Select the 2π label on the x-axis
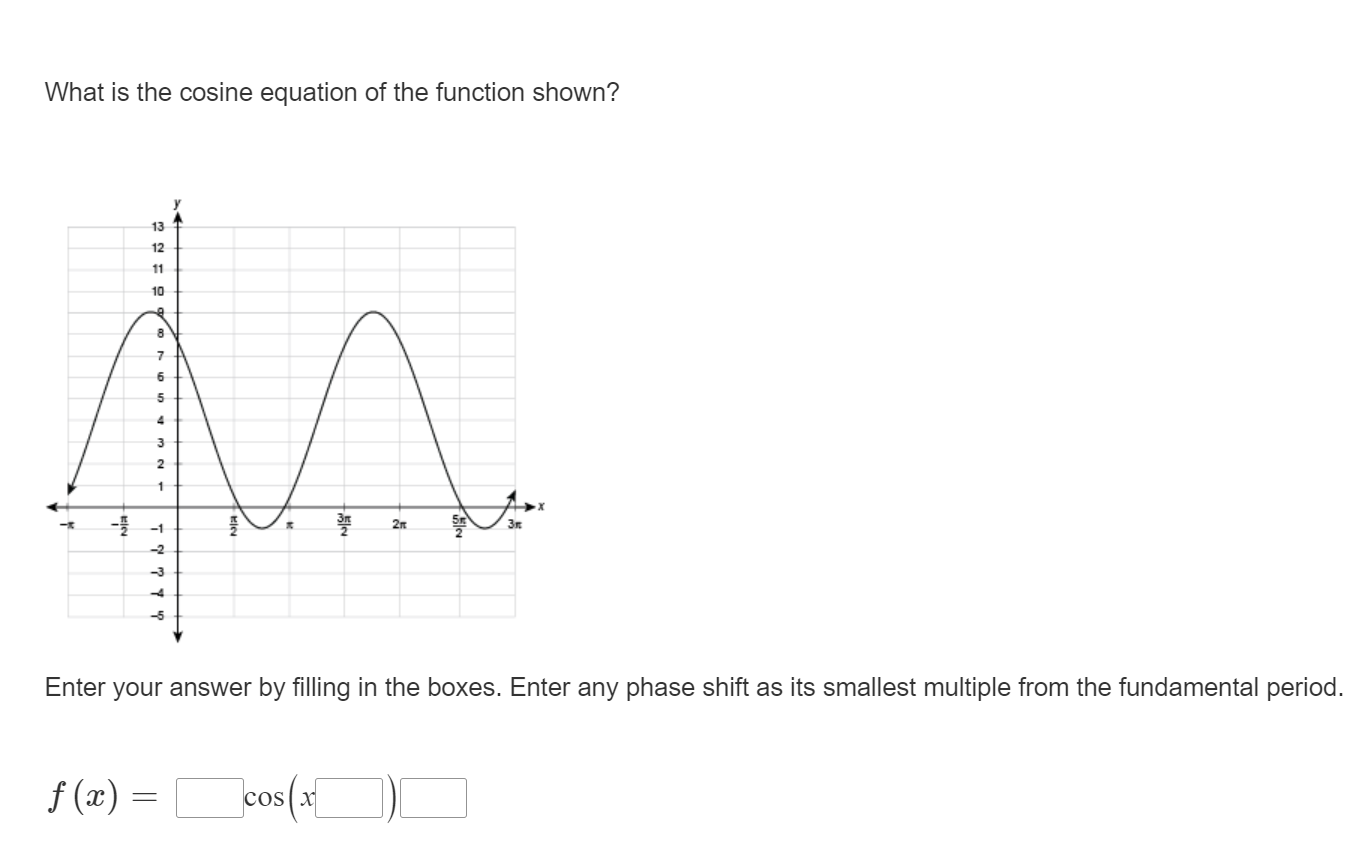 [x=400, y=522]
